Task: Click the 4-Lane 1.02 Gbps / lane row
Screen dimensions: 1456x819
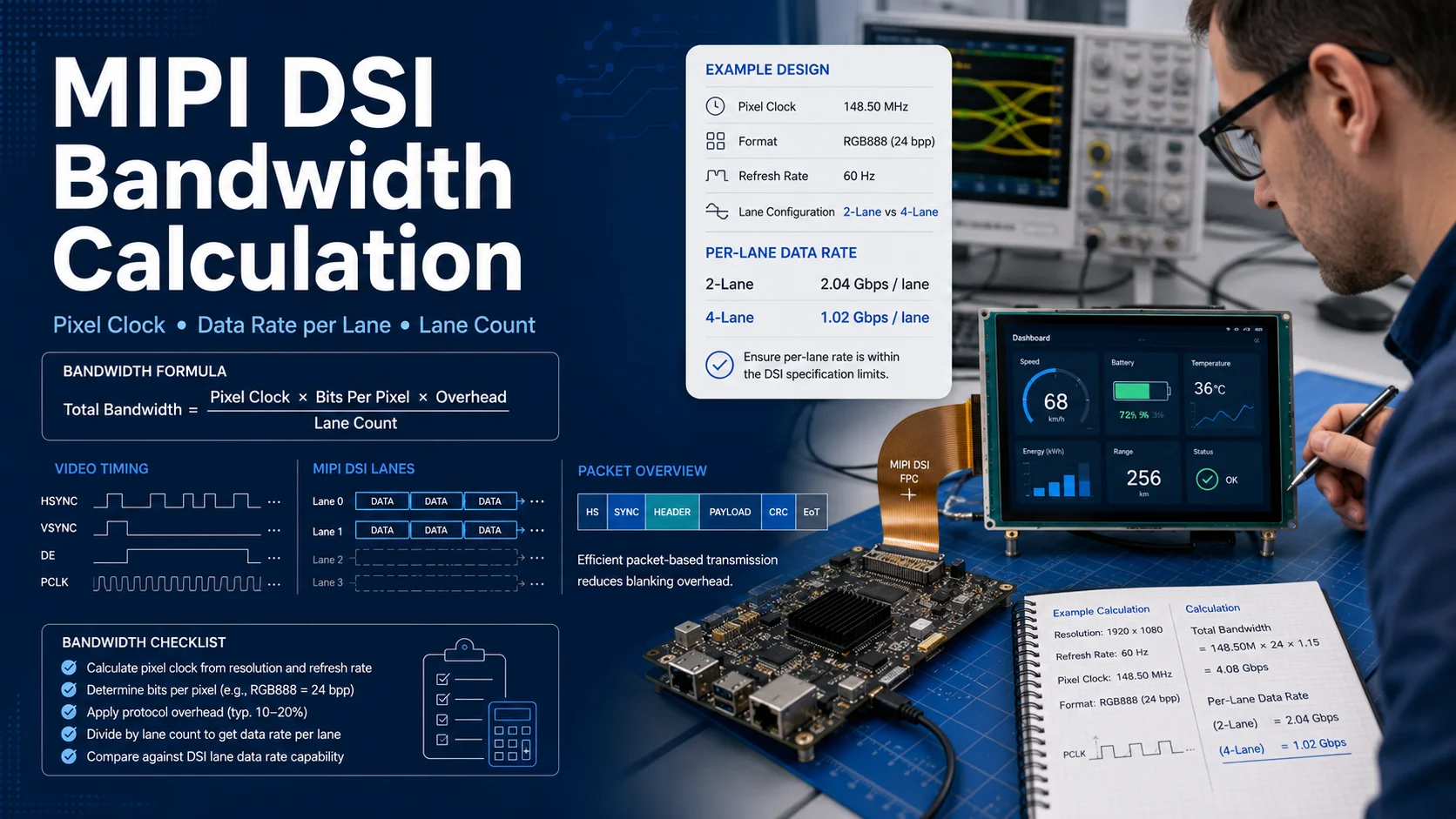Action: pos(817,318)
